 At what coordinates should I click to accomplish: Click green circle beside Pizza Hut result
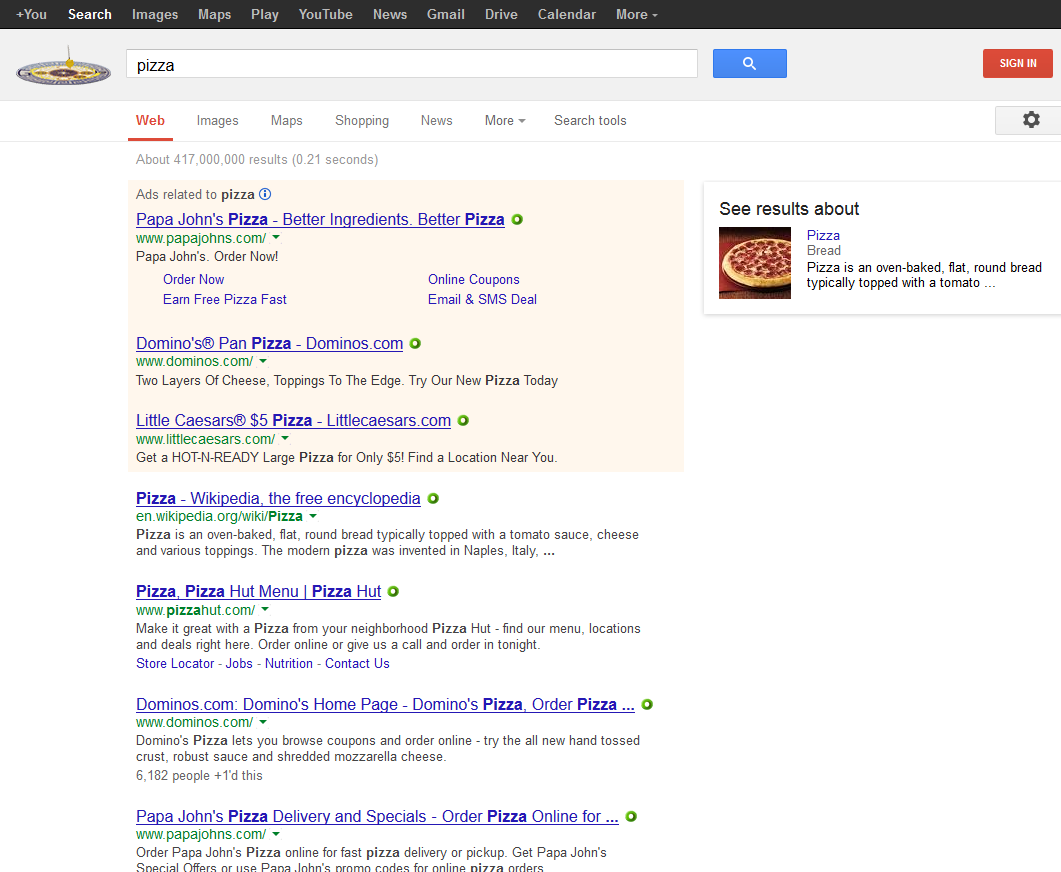click(393, 592)
